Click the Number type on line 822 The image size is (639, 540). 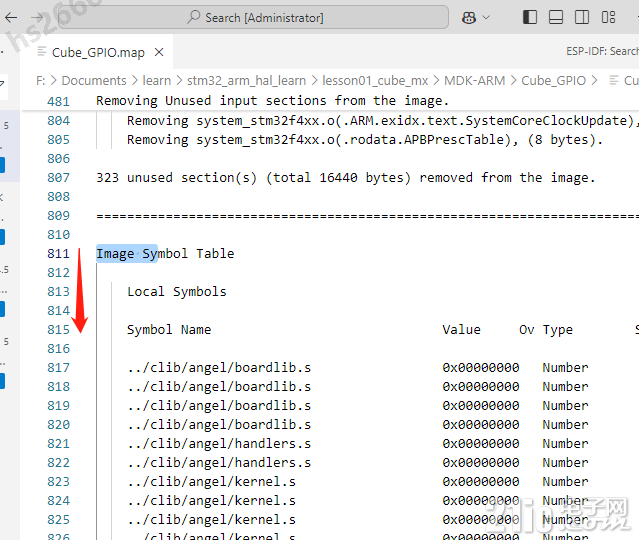(565, 463)
